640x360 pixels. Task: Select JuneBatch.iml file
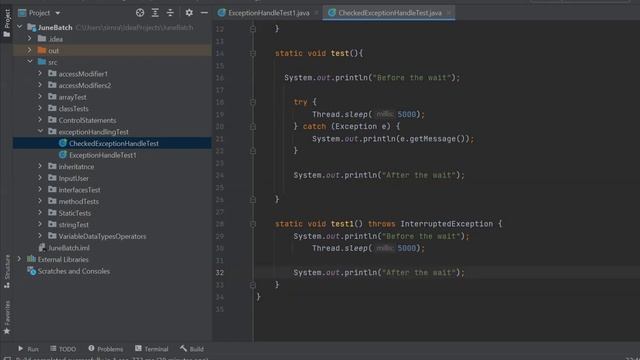pyautogui.click(x=69, y=248)
